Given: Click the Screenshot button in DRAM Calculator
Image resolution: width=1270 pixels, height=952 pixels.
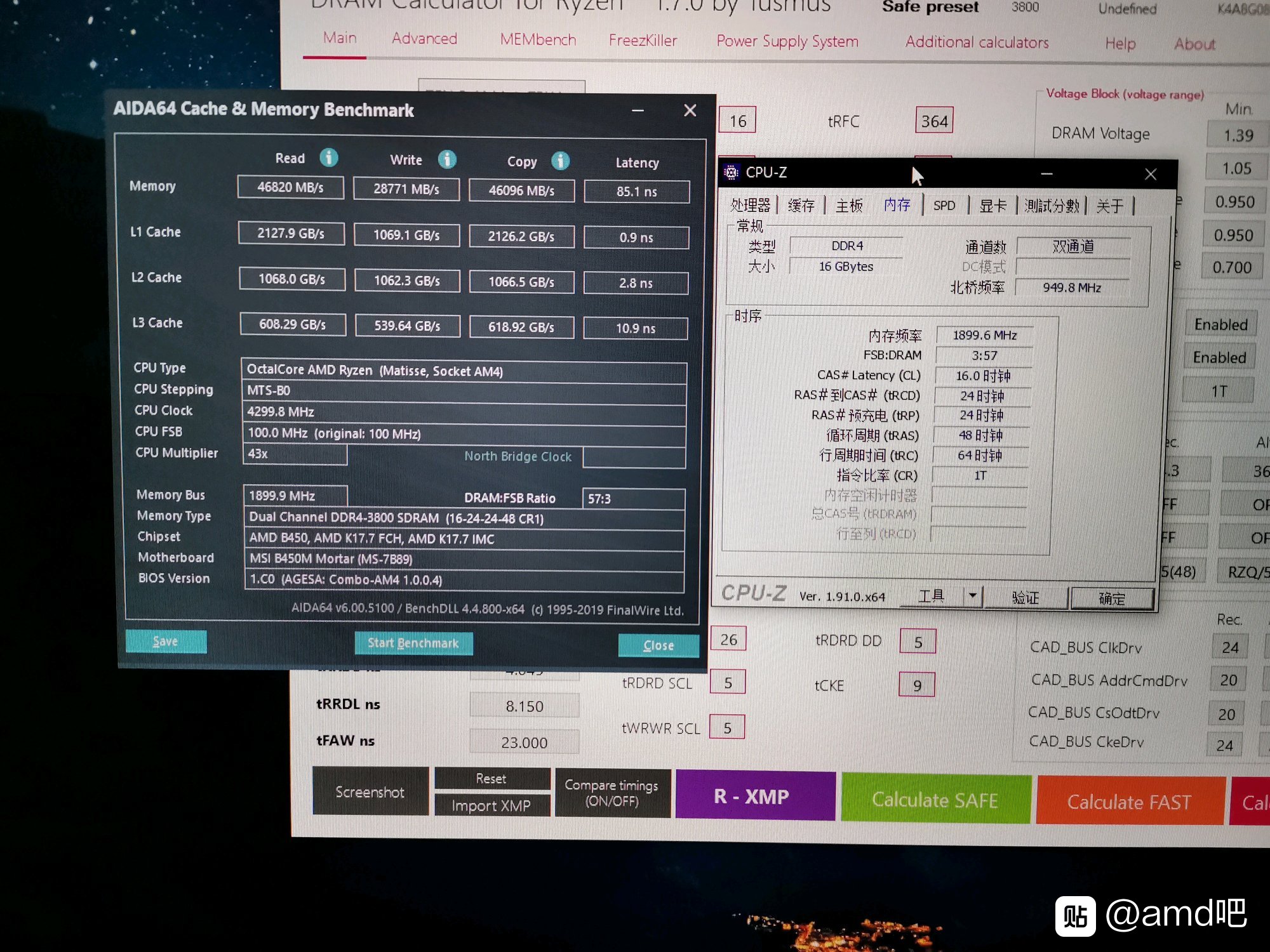Looking at the screenshot, I should [x=370, y=791].
